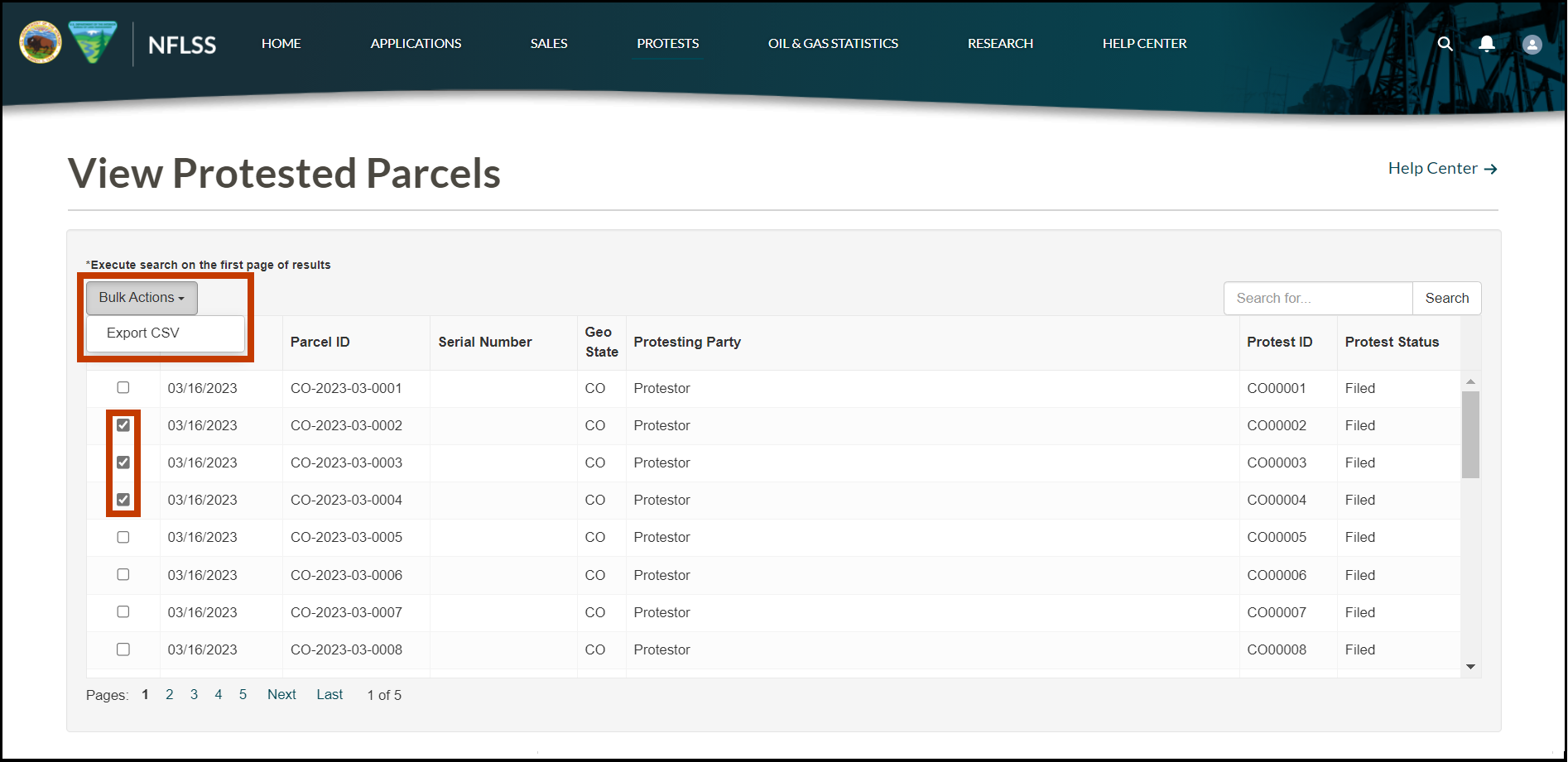Open Oil & Gas Statistics menu

pos(833,44)
